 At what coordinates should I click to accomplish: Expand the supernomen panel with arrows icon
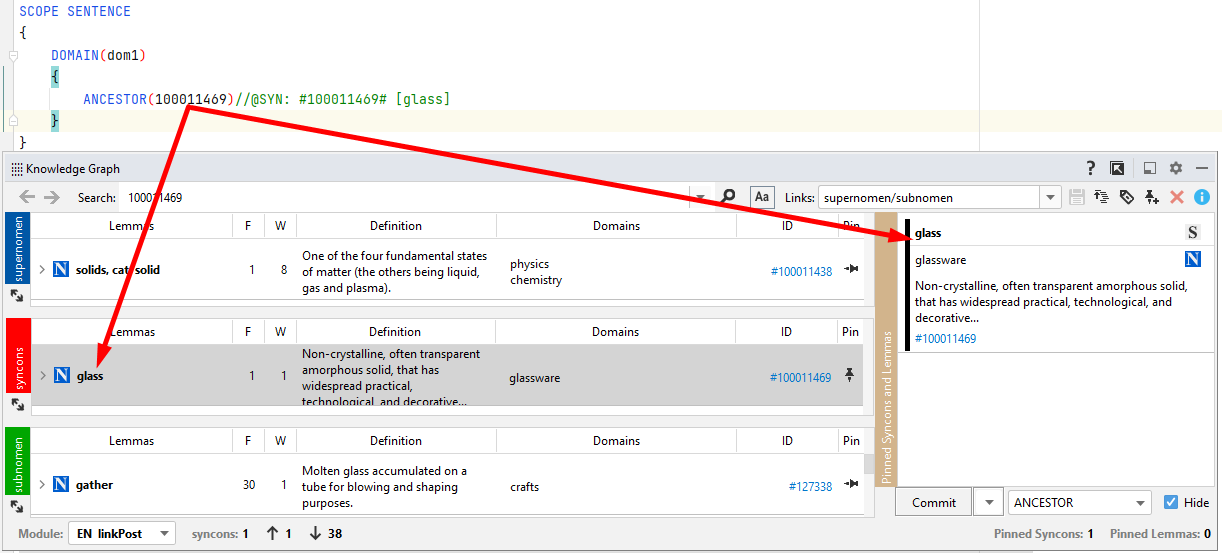(x=17, y=296)
